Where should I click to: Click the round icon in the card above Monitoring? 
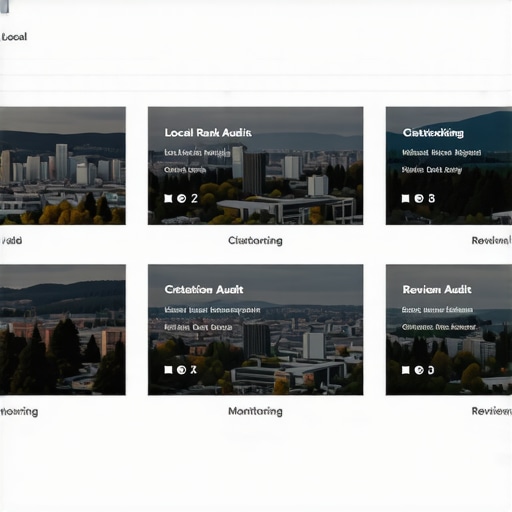click(x=181, y=370)
